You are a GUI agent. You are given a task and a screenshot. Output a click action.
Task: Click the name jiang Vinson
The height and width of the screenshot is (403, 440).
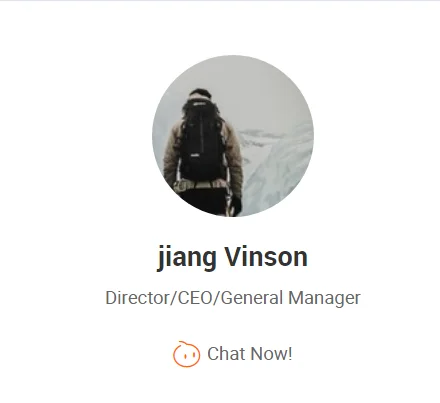[x=232, y=257]
